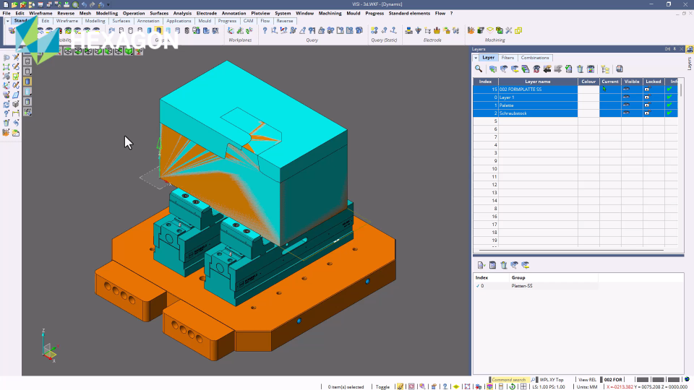Image resolution: width=694 pixels, height=390 pixels.
Task: Click the Colour cell for Schraubstock layer
Action: [588, 113]
